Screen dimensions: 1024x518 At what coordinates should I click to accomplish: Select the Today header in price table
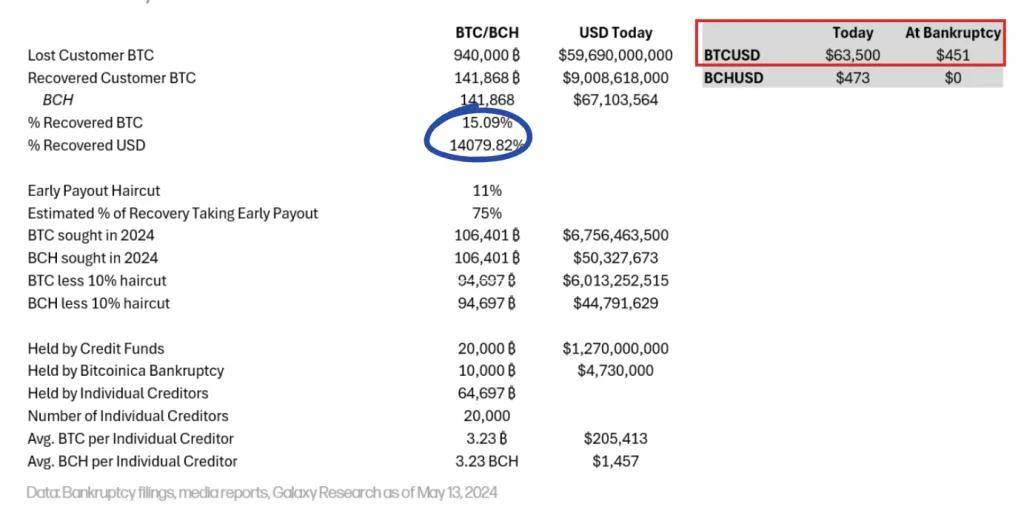pos(852,32)
